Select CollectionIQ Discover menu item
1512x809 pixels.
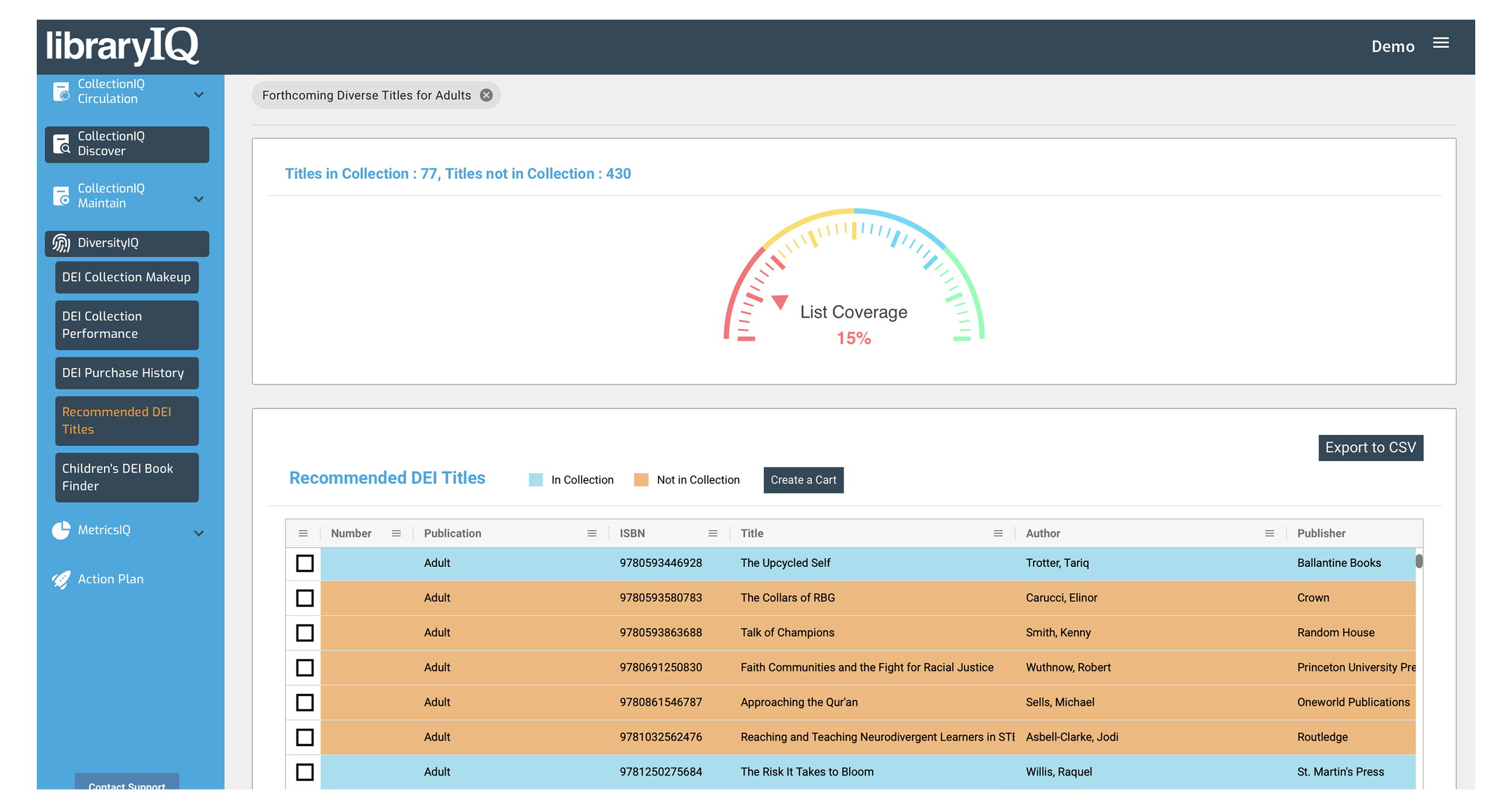[126, 144]
